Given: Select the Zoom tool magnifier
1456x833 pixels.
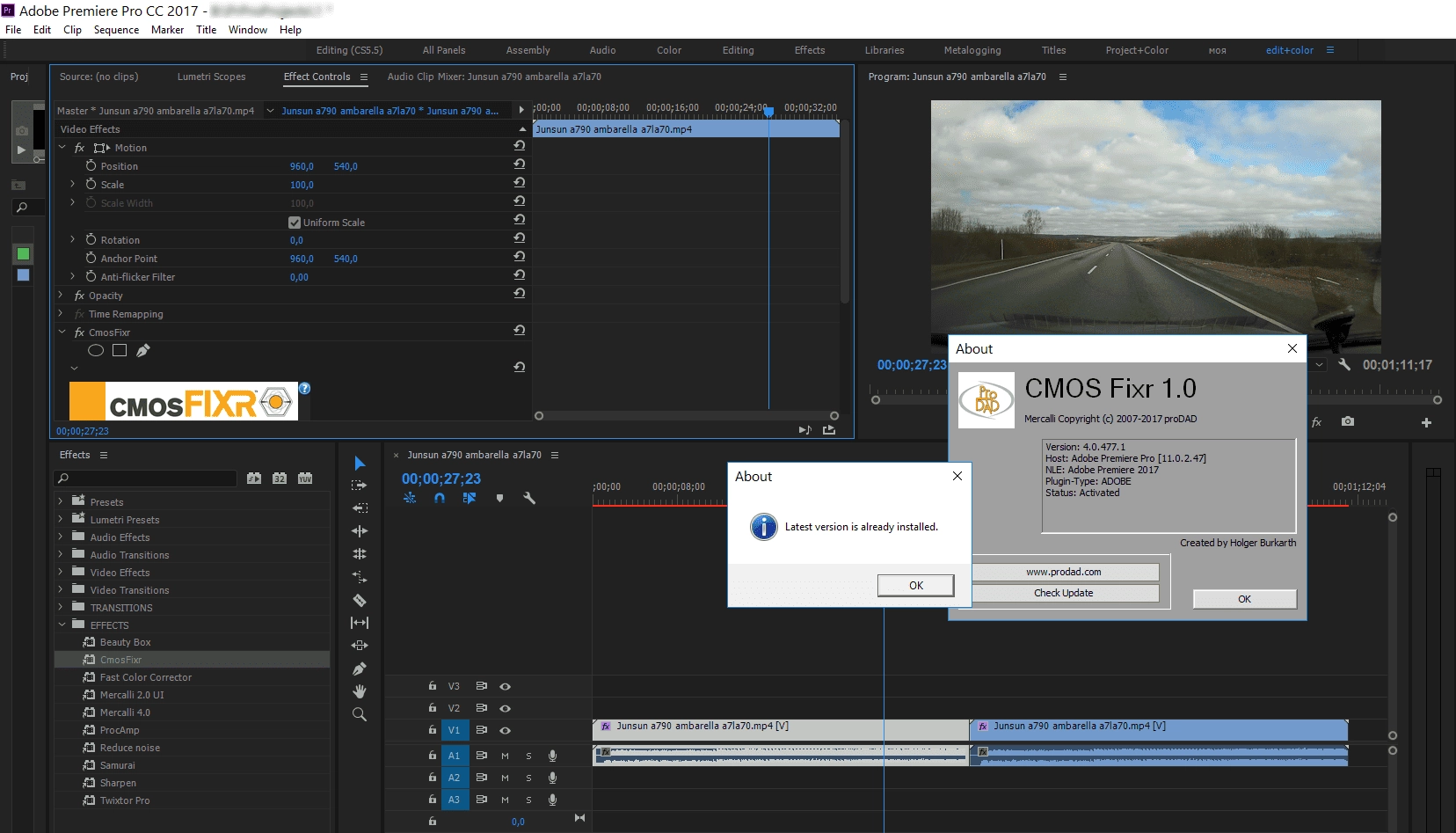Looking at the screenshot, I should [x=360, y=714].
